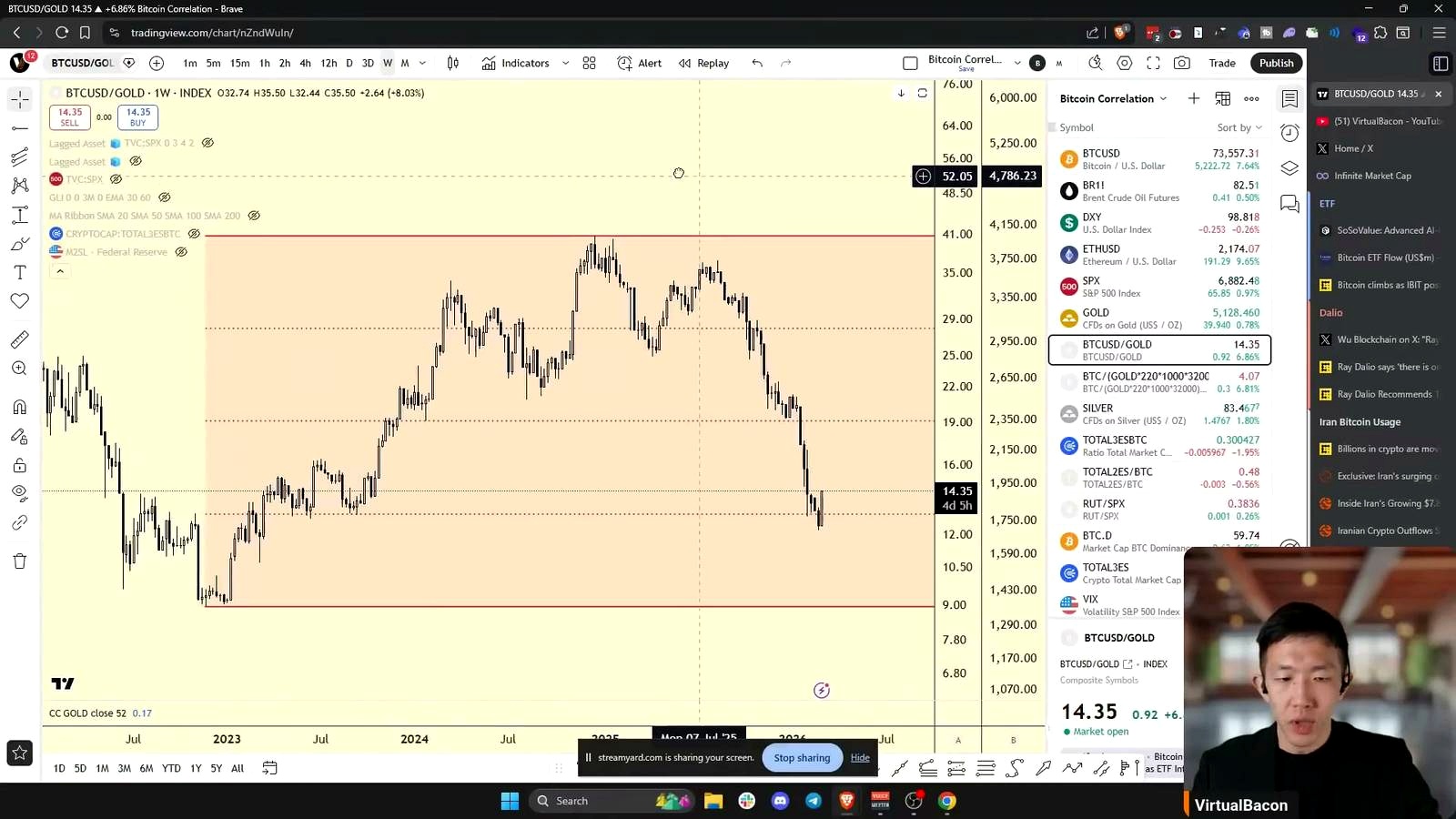Add a compare symbol with plus circle
The height and width of the screenshot is (819, 1456).
157,63
